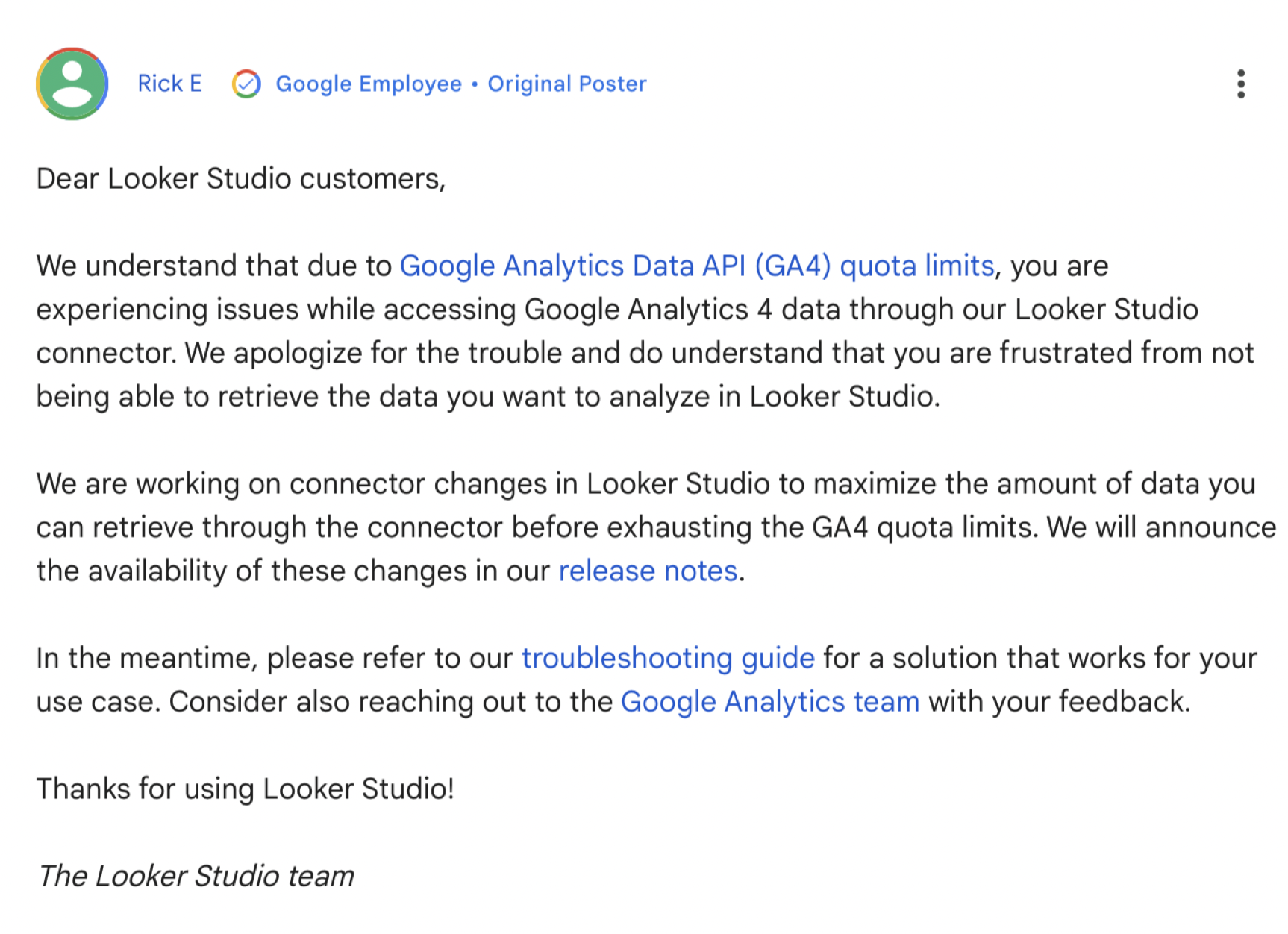Open the three-dot more options menu
The height and width of the screenshot is (934, 1288).
1241,84
